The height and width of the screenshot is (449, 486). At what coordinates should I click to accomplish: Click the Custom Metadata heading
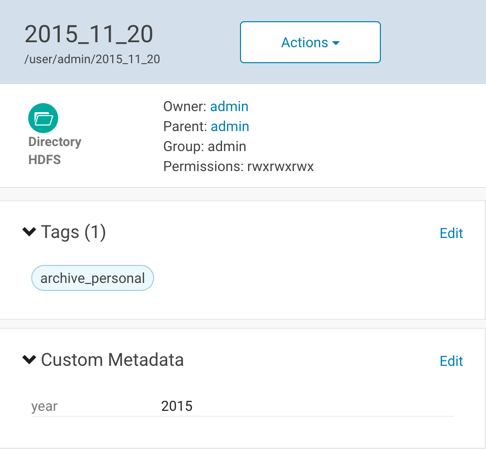(112, 360)
